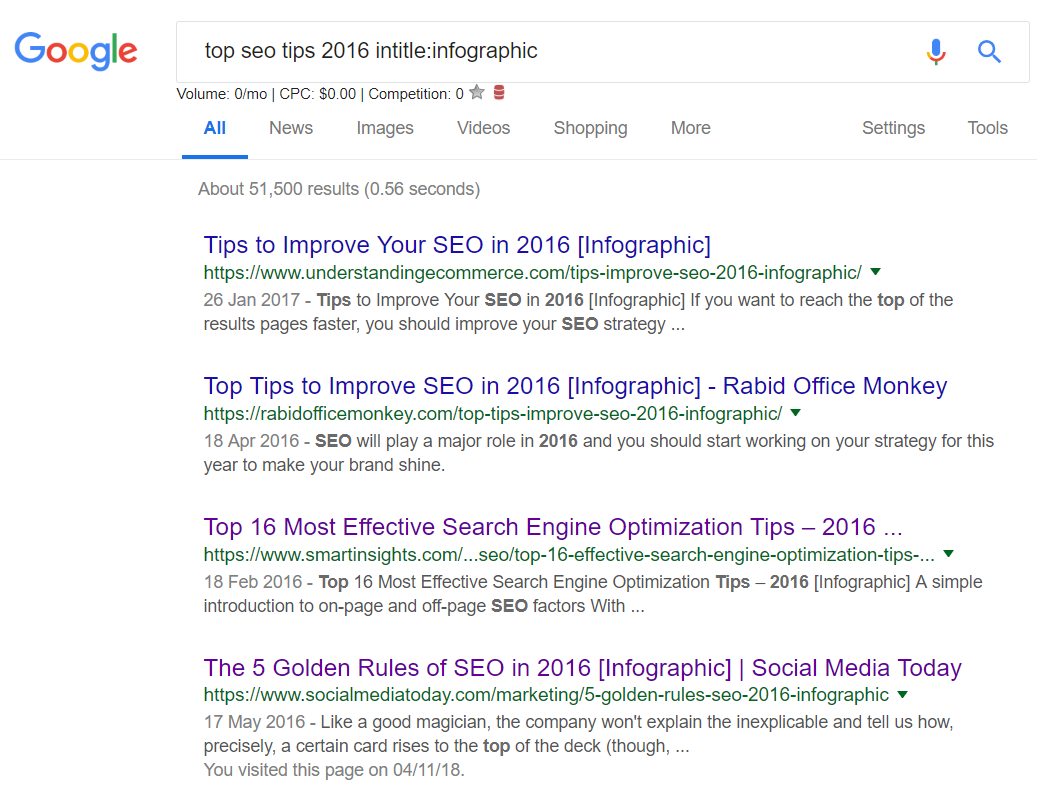The height and width of the screenshot is (798, 1037).
Task: Go to the Videos tab
Action: 483,128
